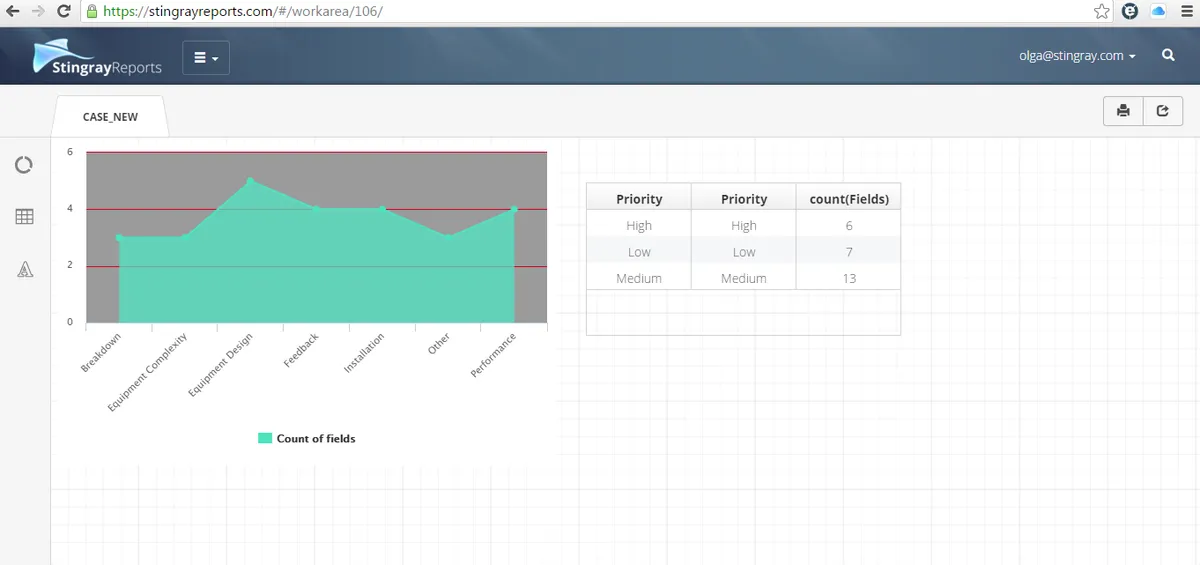Viewport: 1200px width, 565px height.
Task: Click the browser back arrow
Action: (x=12, y=12)
